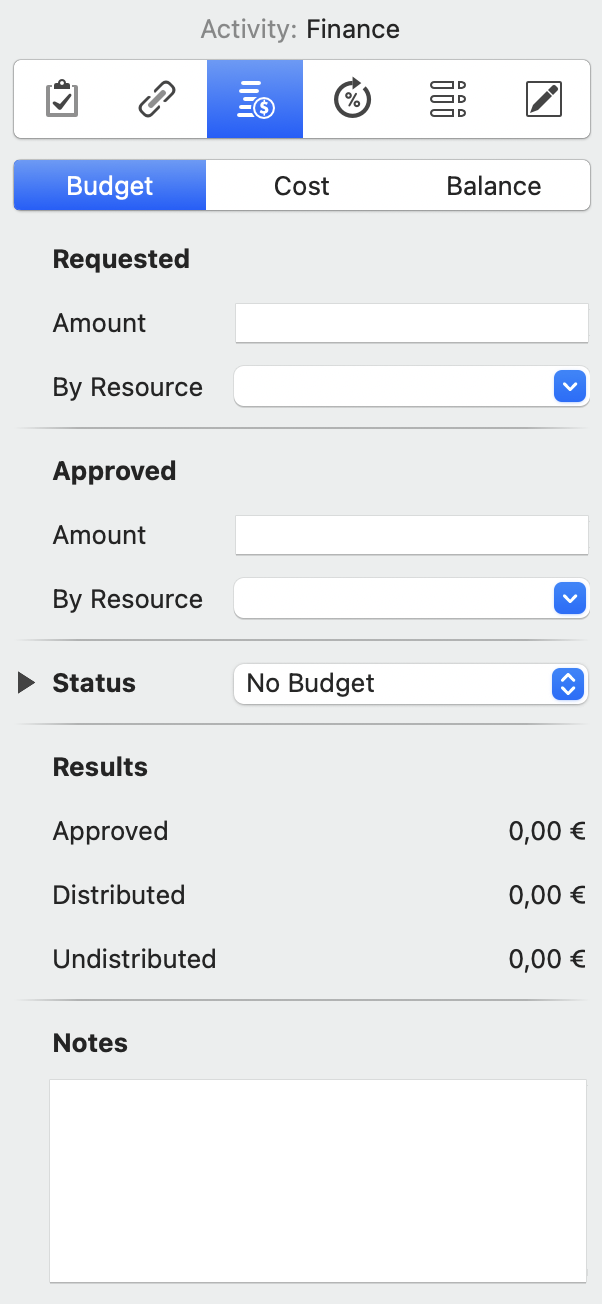
Task: Open the Status No Budget popup menu
Action: pos(411,684)
